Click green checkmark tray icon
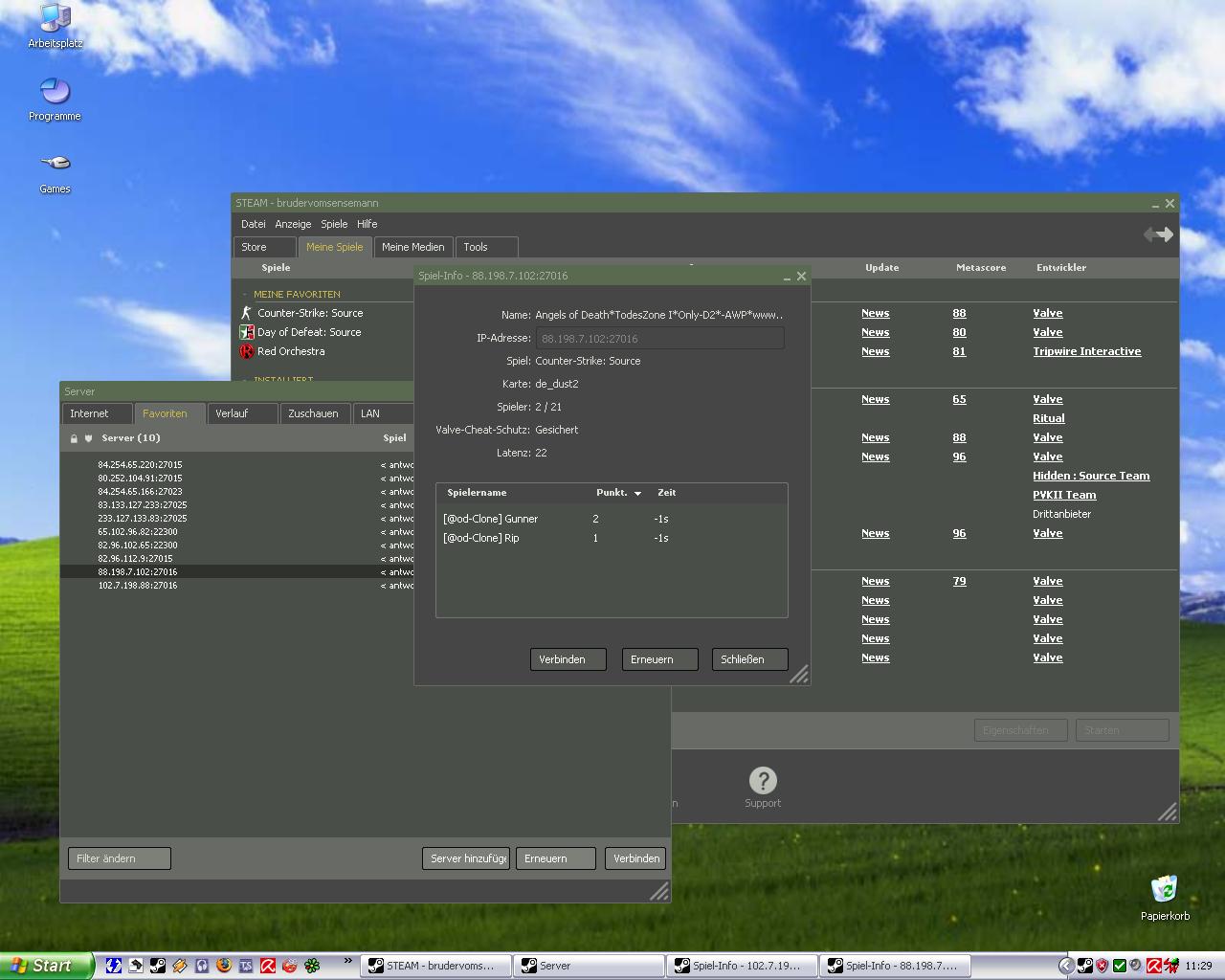The image size is (1225, 980). (1120, 966)
